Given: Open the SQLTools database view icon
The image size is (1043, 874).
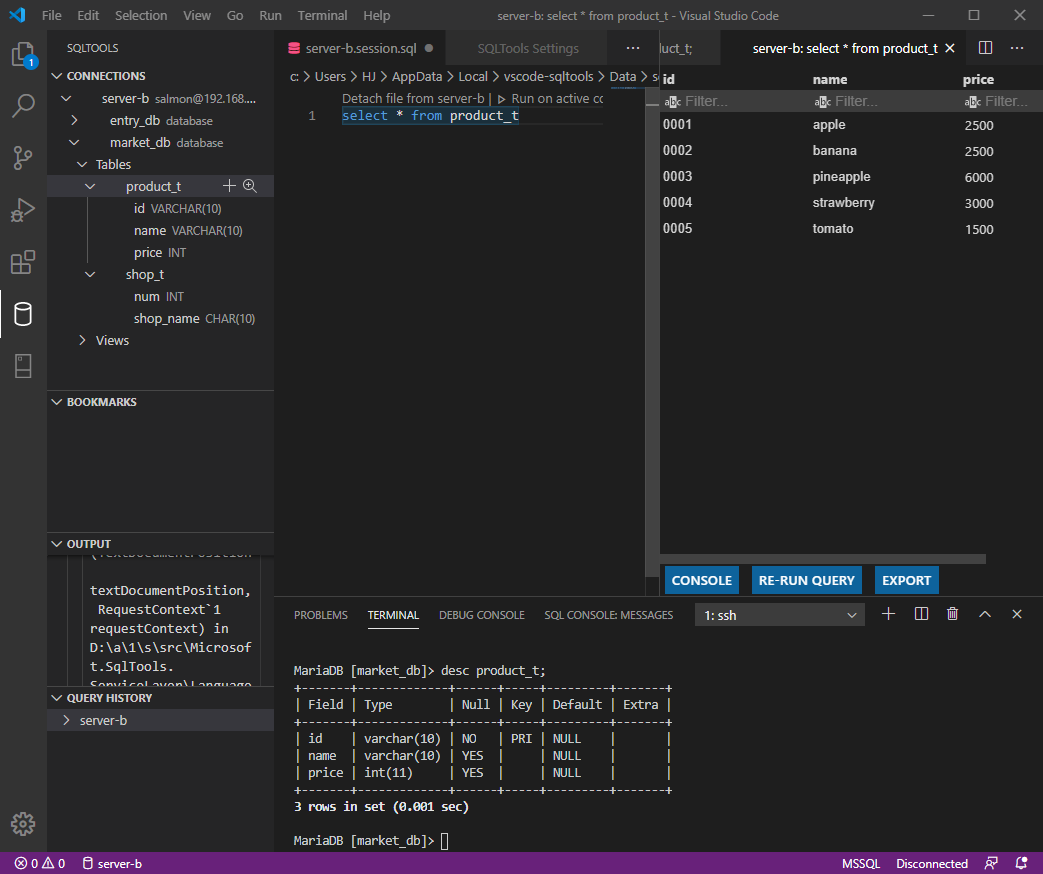Looking at the screenshot, I should pos(23,314).
